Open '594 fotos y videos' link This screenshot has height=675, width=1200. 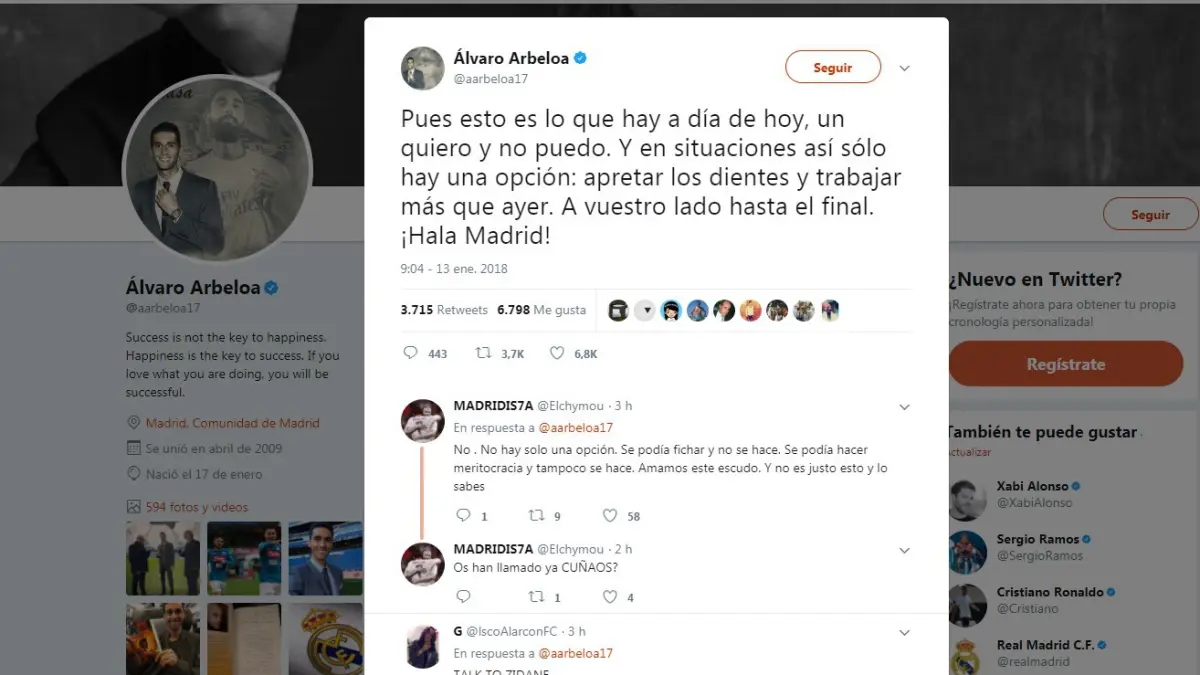point(197,507)
